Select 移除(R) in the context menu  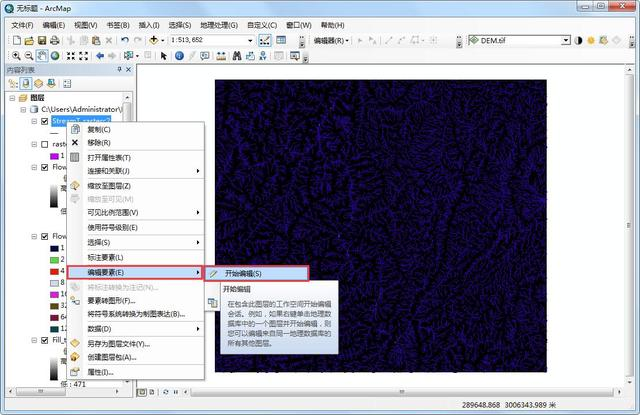click(136, 143)
